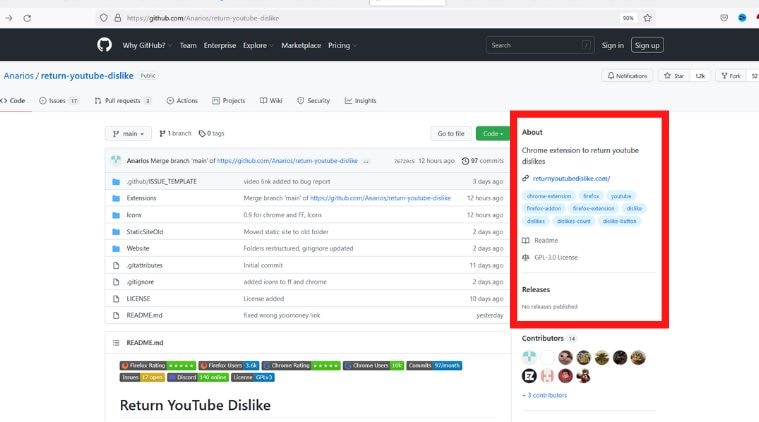The width and height of the screenshot is (759, 422).
Task: Click folder icon next to Website
Action: point(116,248)
